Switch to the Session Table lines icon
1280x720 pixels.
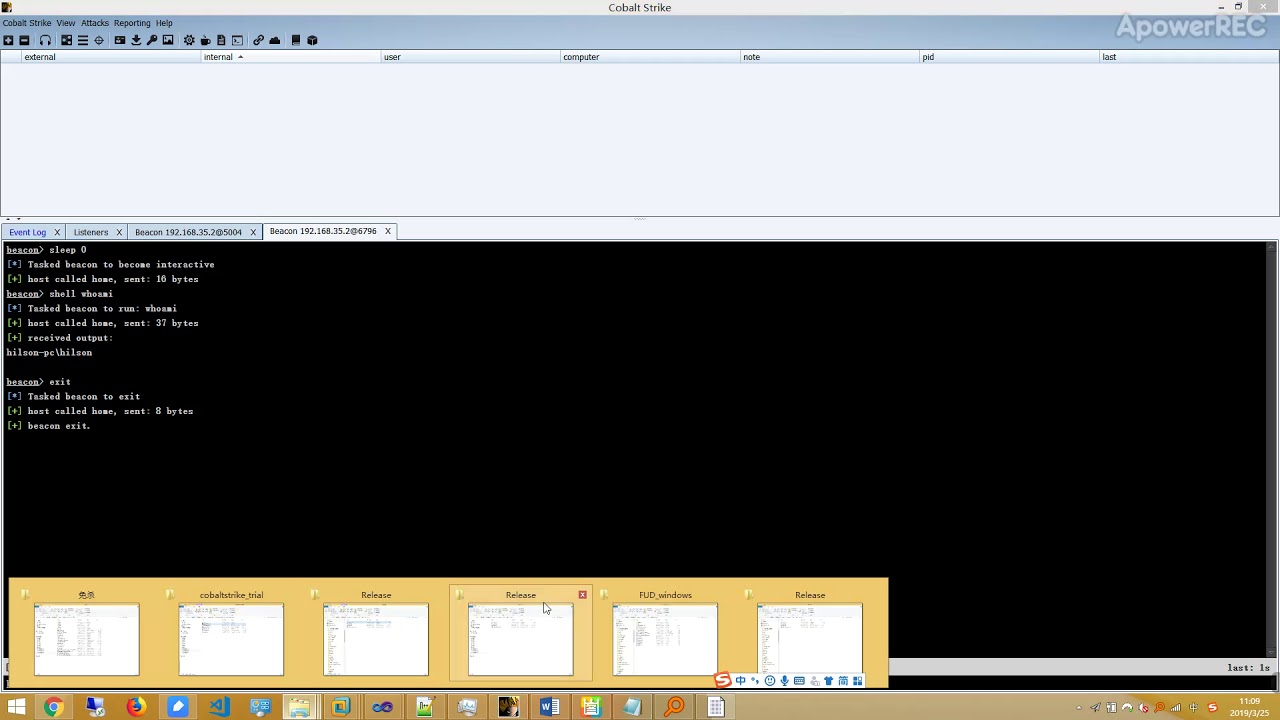point(83,40)
